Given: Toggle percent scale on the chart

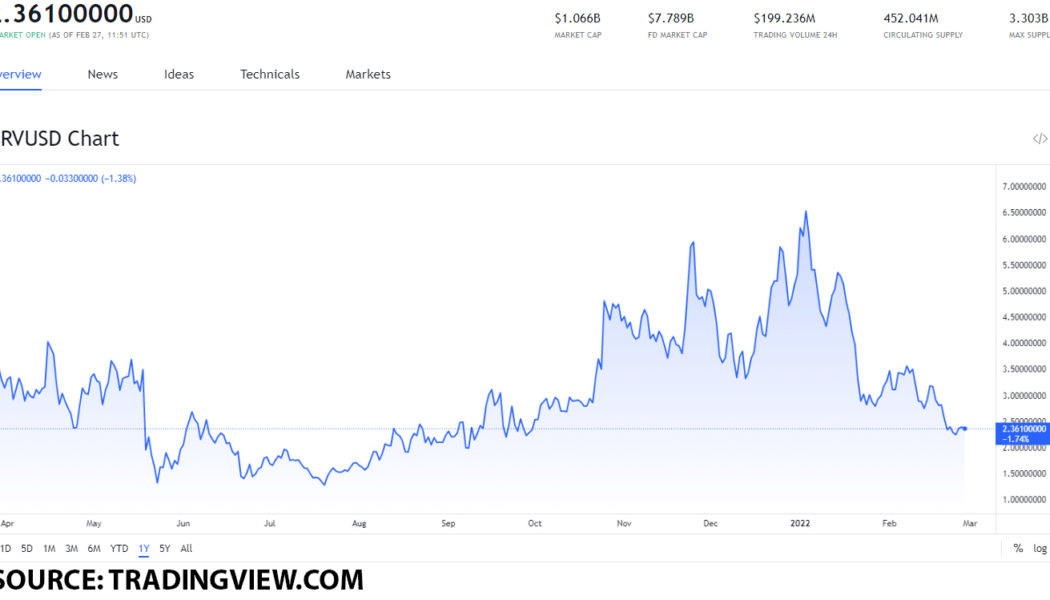Looking at the screenshot, I should pyautogui.click(x=1018, y=548).
